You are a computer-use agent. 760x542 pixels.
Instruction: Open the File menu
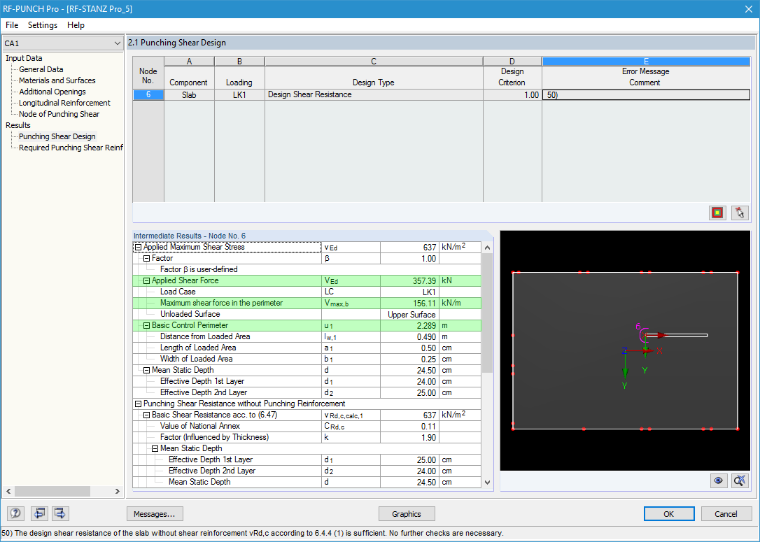click(12, 25)
